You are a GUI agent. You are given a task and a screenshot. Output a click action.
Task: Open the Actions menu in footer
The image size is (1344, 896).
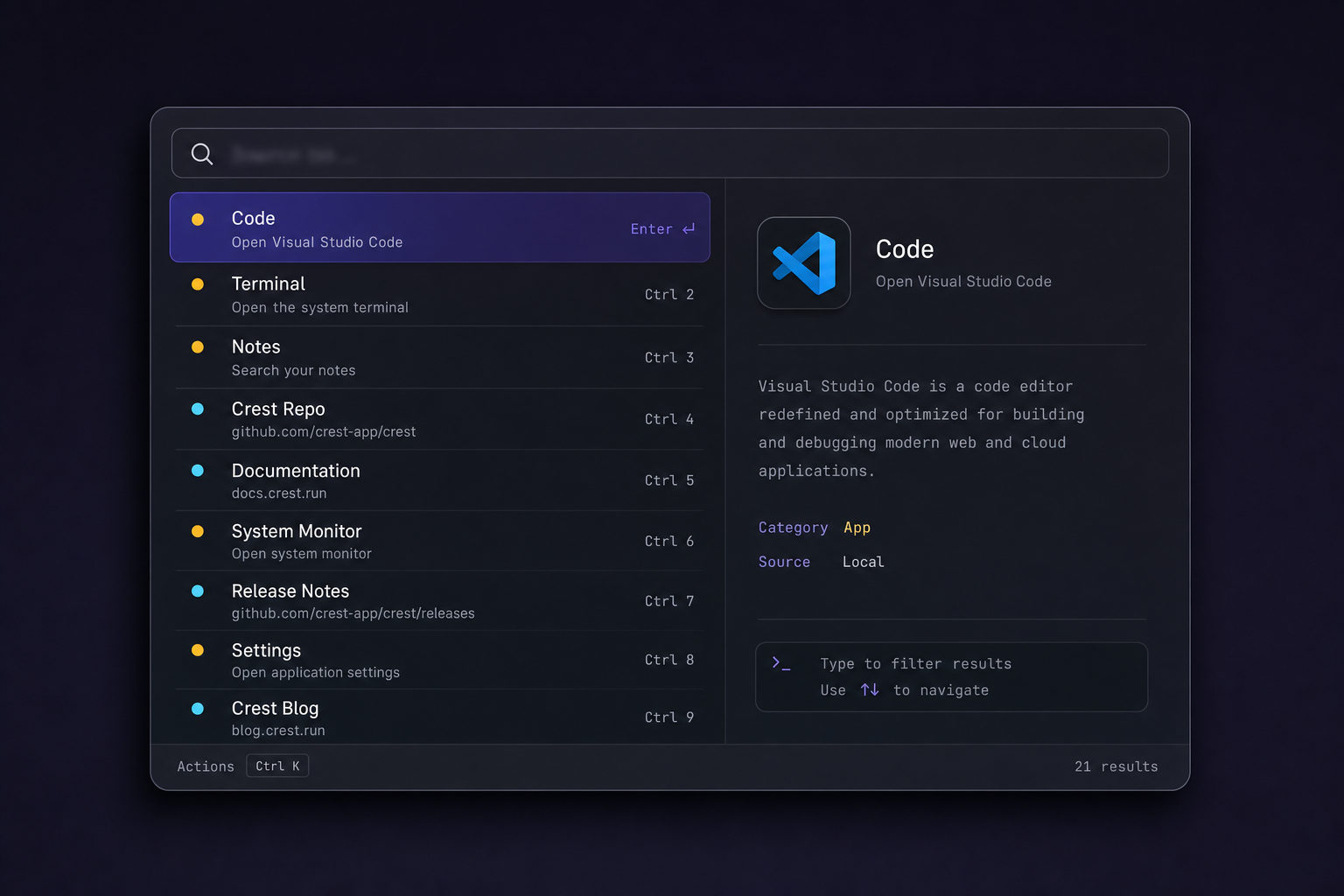coord(206,766)
